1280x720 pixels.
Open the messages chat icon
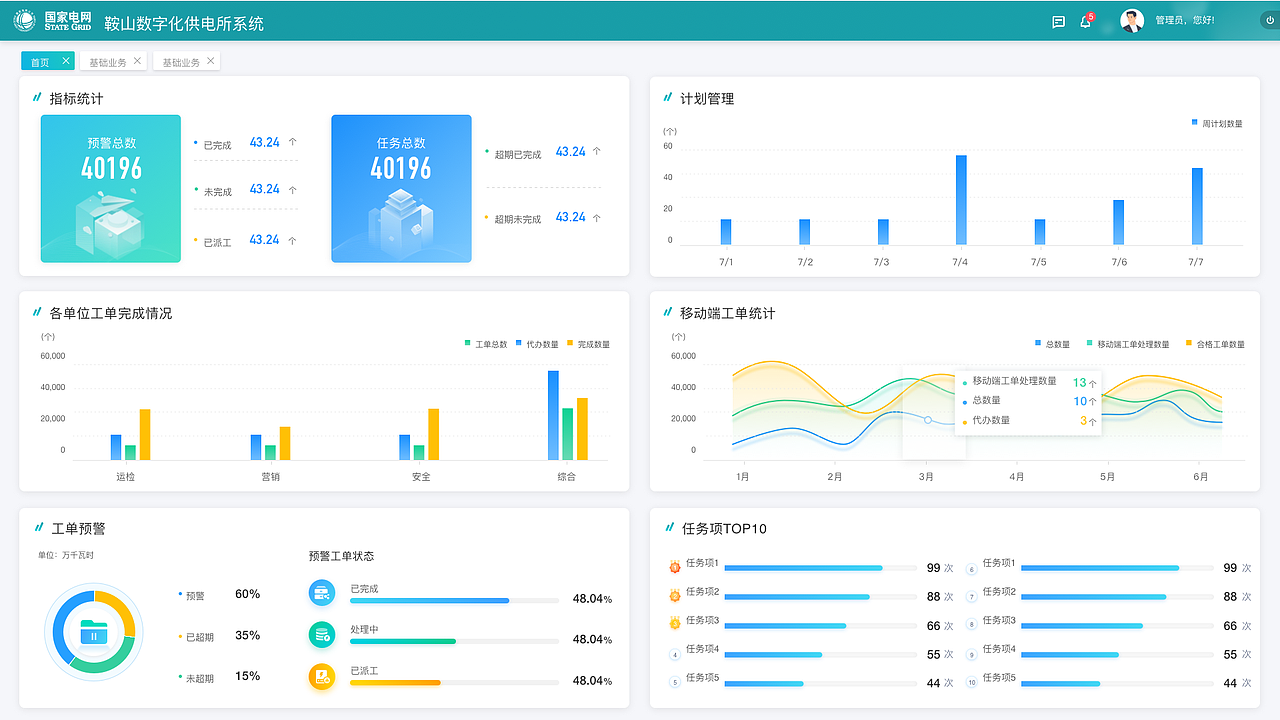point(1058,21)
